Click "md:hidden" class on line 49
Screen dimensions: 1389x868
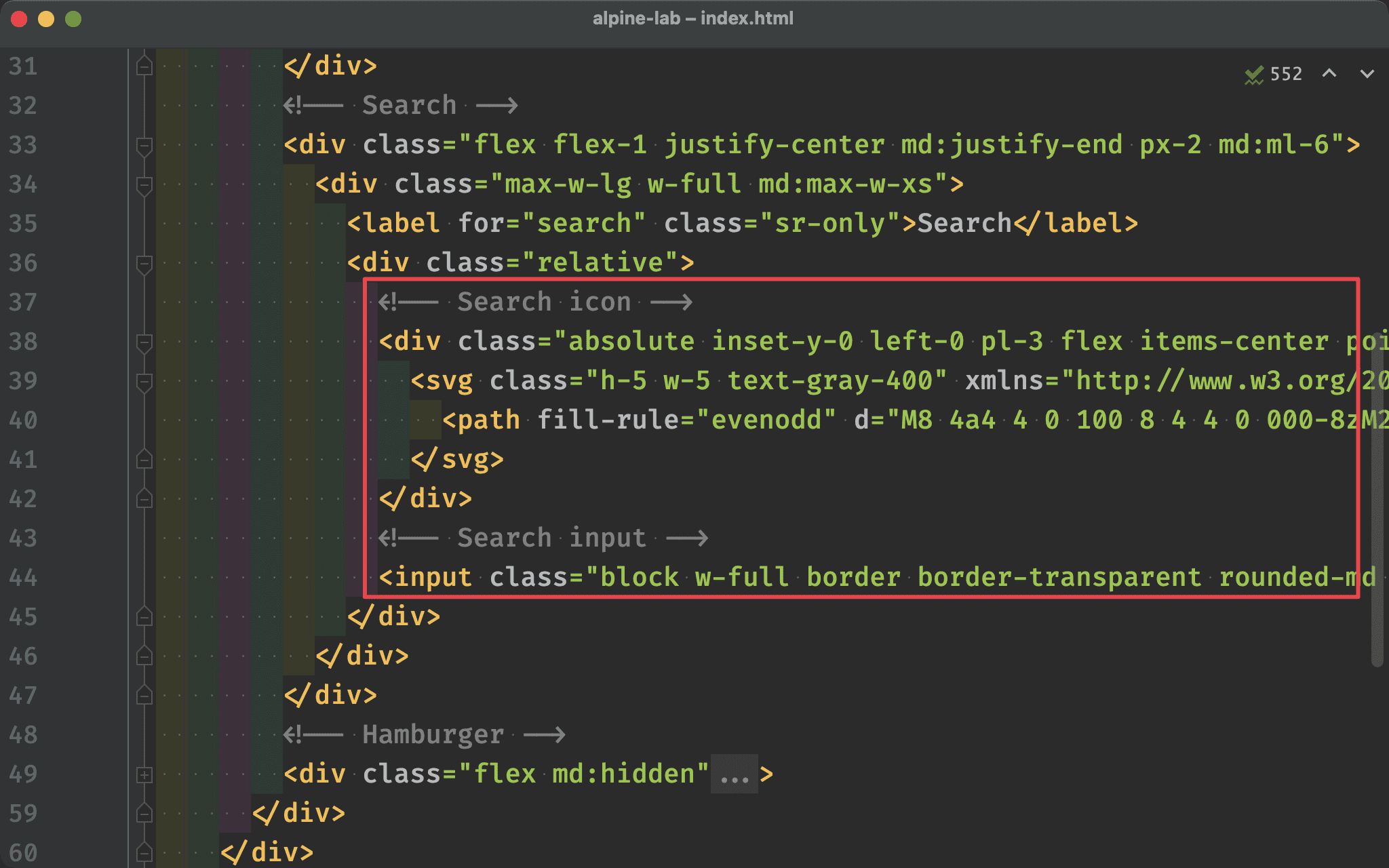click(x=623, y=774)
